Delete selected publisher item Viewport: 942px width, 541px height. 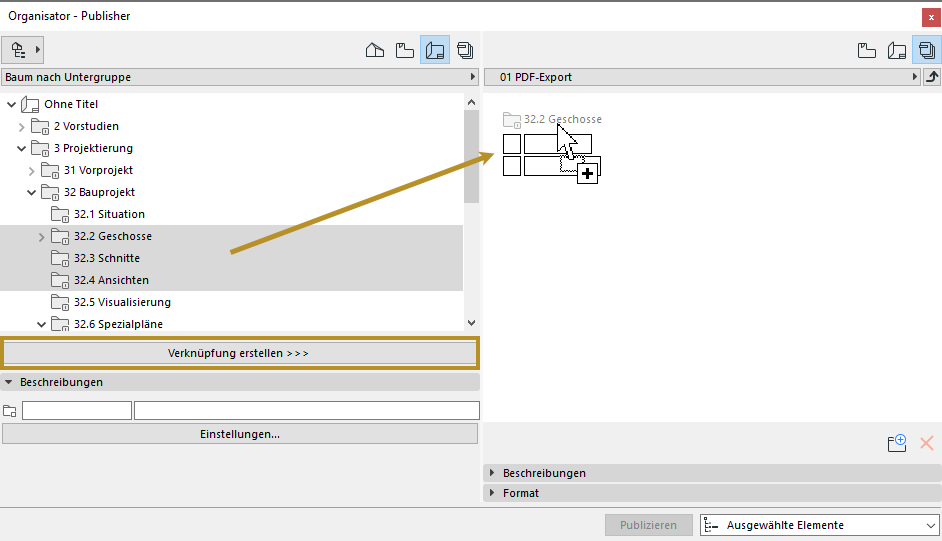927,443
